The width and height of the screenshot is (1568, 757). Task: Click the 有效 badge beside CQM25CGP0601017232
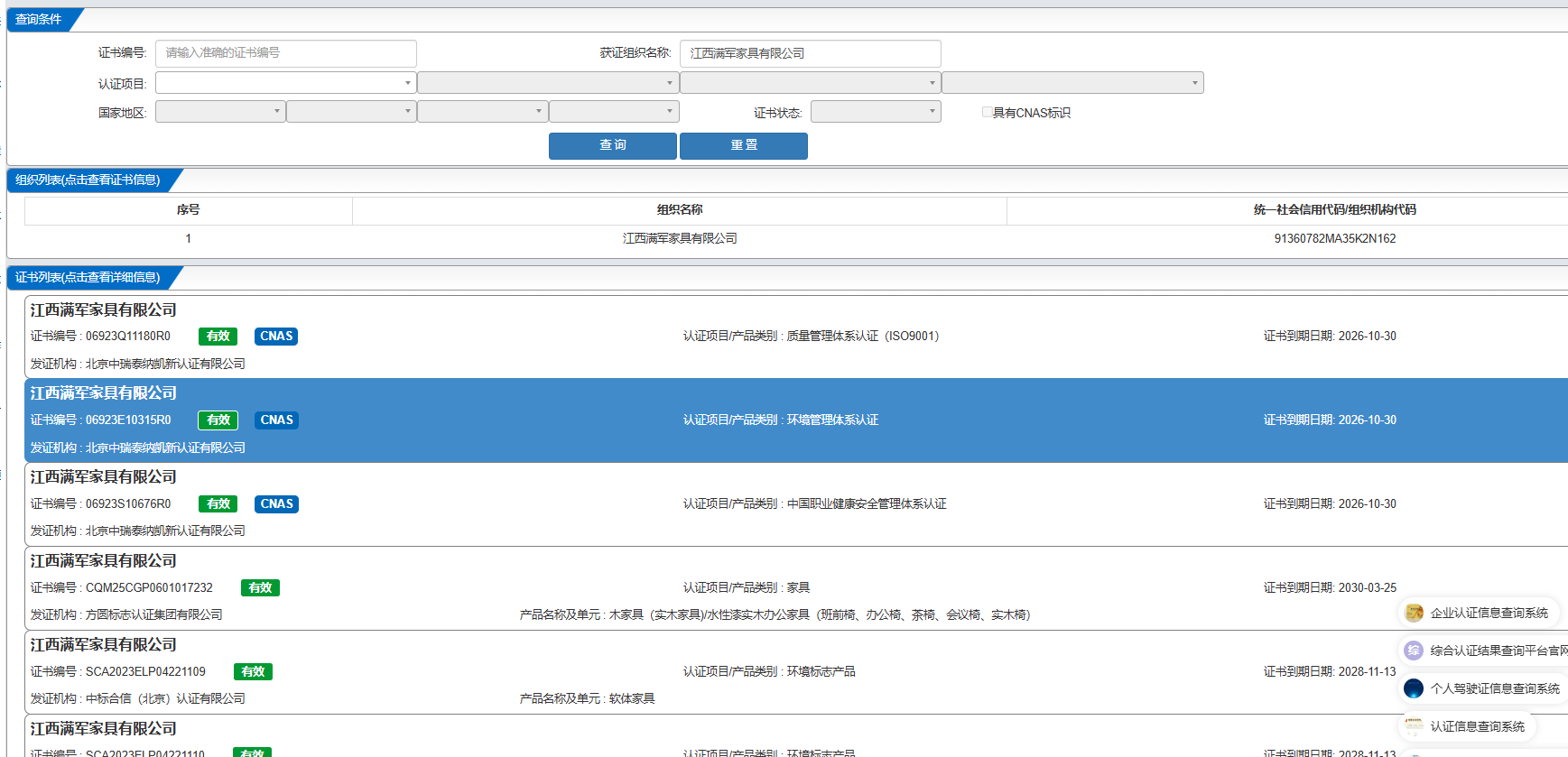pyautogui.click(x=260, y=588)
